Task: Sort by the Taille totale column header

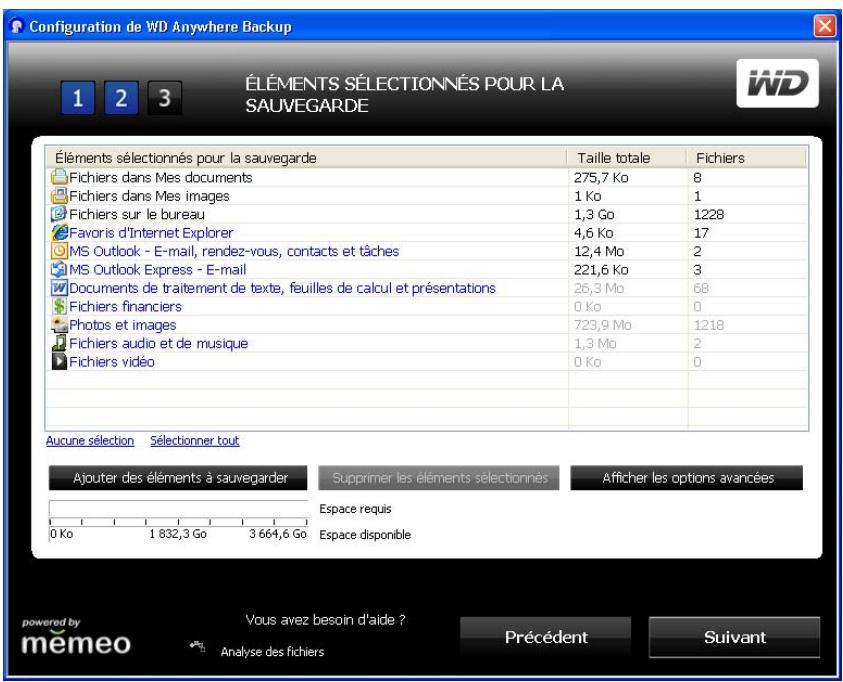Action: click(627, 158)
